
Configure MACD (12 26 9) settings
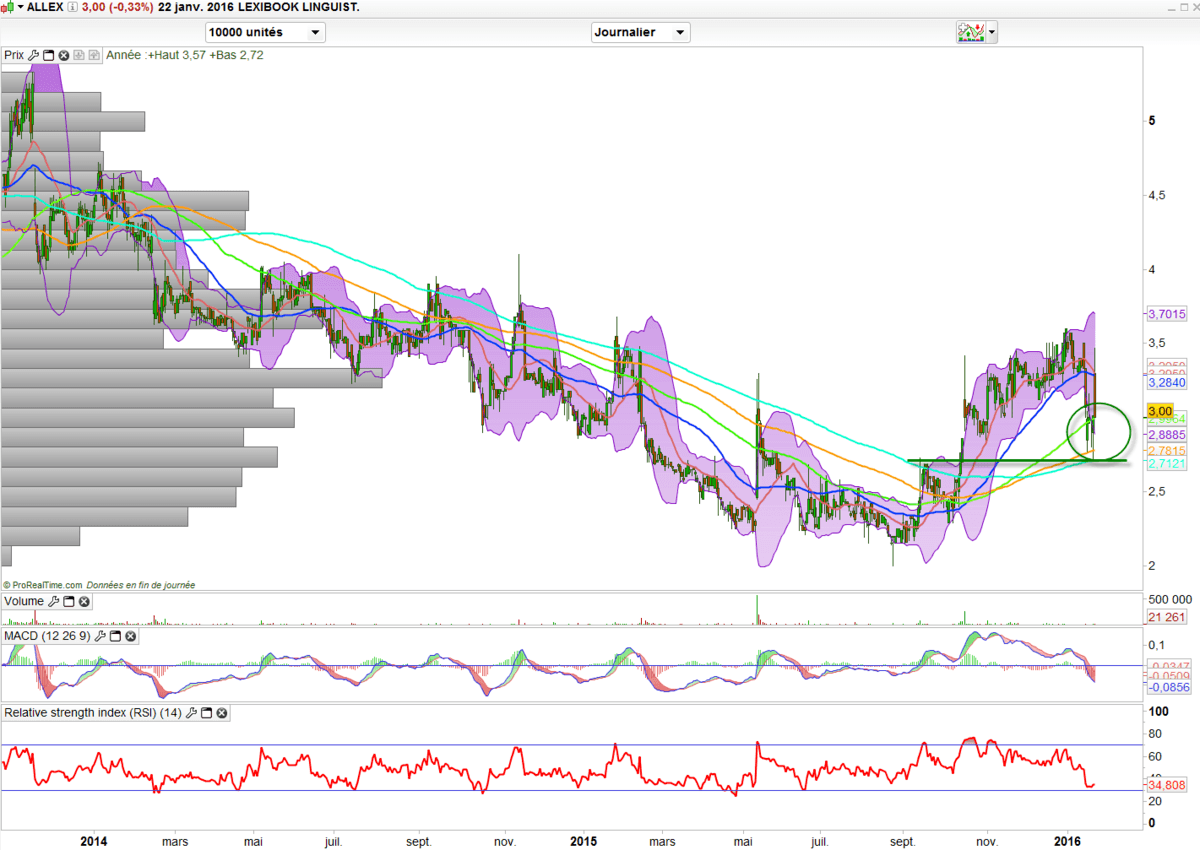point(100,636)
